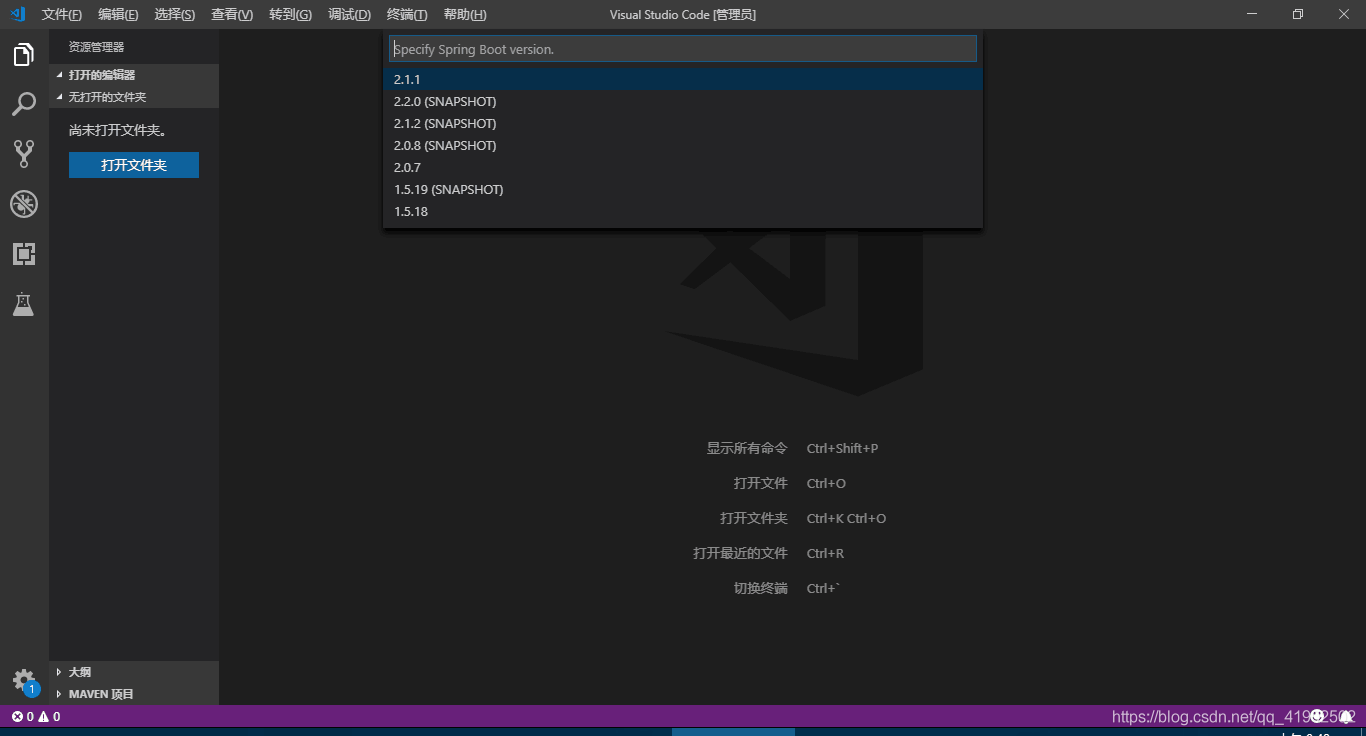Select version 1.5.19 (SNAPSHOT)
Viewport: 1366px width, 736px height.
click(683, 189)
